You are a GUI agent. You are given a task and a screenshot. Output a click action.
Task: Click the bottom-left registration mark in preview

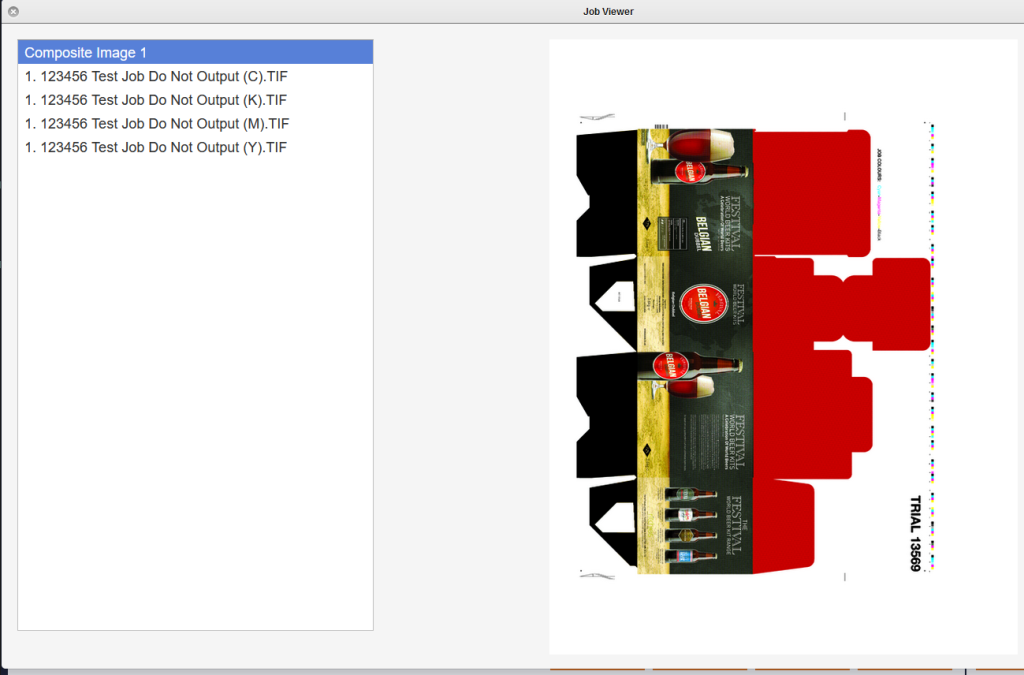597,575
